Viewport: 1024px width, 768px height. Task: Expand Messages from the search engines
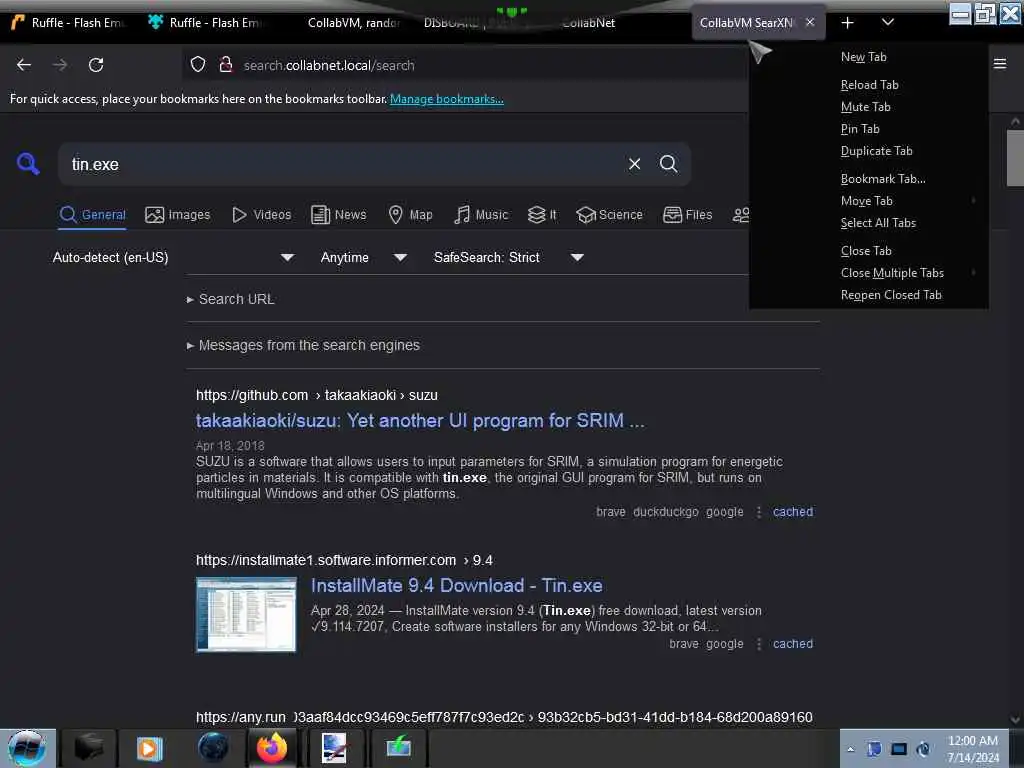pyautogui.click(x=303, y=345)
